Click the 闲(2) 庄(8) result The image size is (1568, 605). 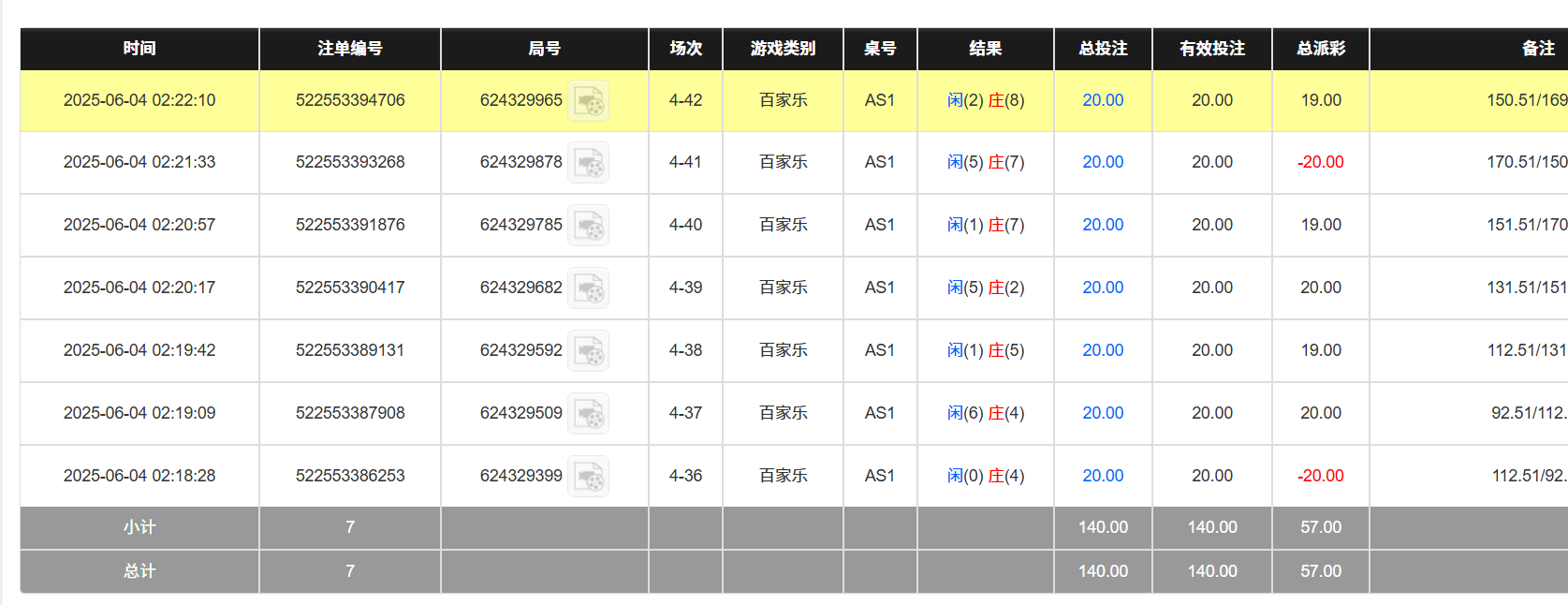tap(986, 100)
